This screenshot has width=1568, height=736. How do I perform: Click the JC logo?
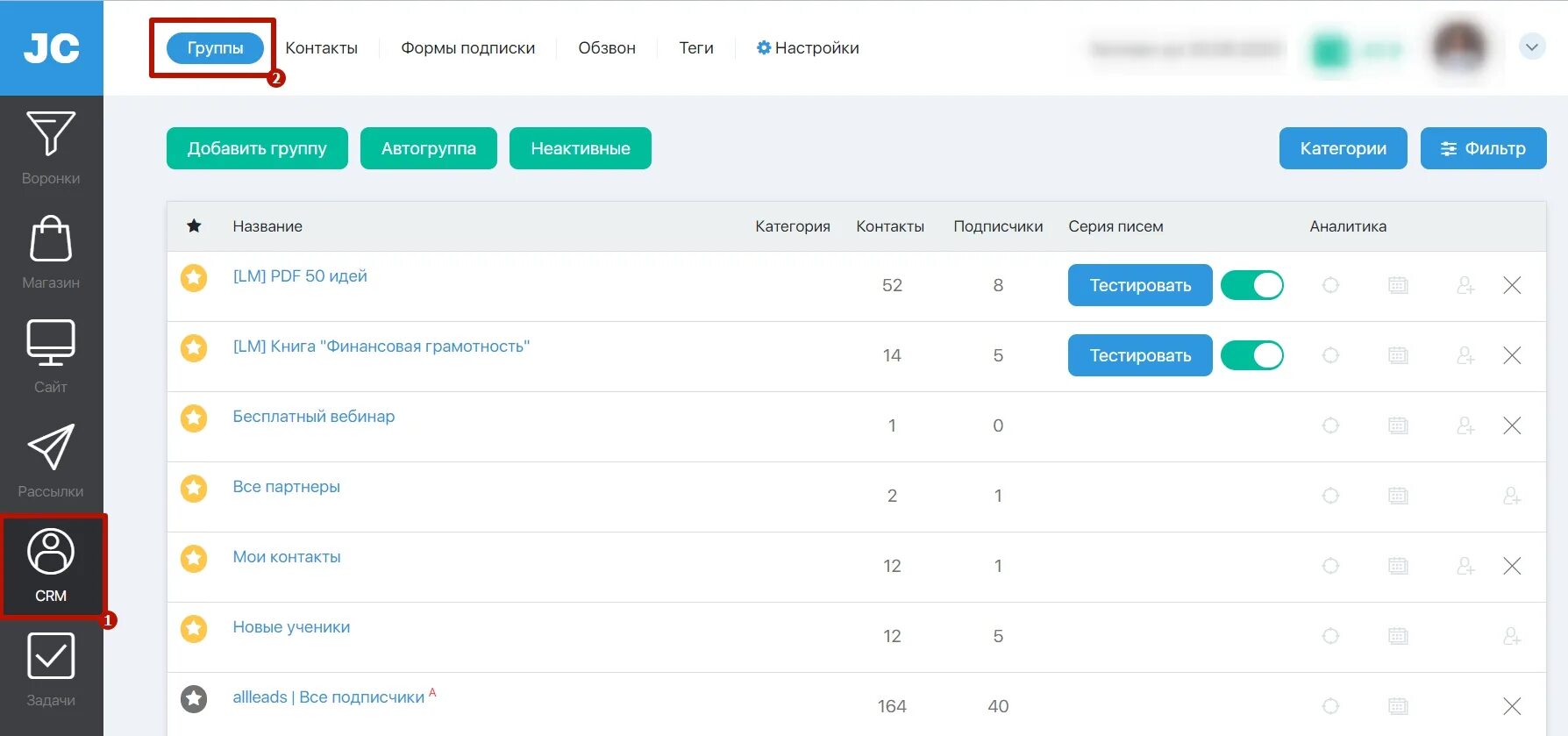[51, 47]
